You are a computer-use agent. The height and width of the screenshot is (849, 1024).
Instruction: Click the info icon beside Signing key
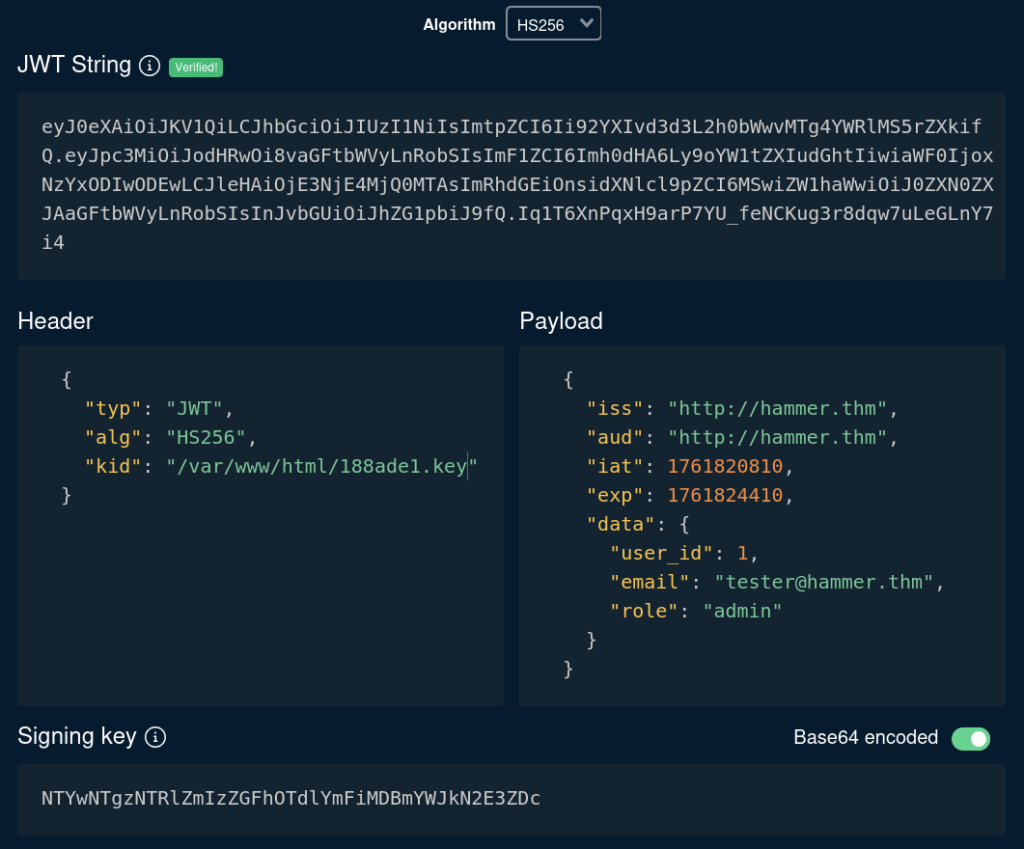(x=155, y=737)
